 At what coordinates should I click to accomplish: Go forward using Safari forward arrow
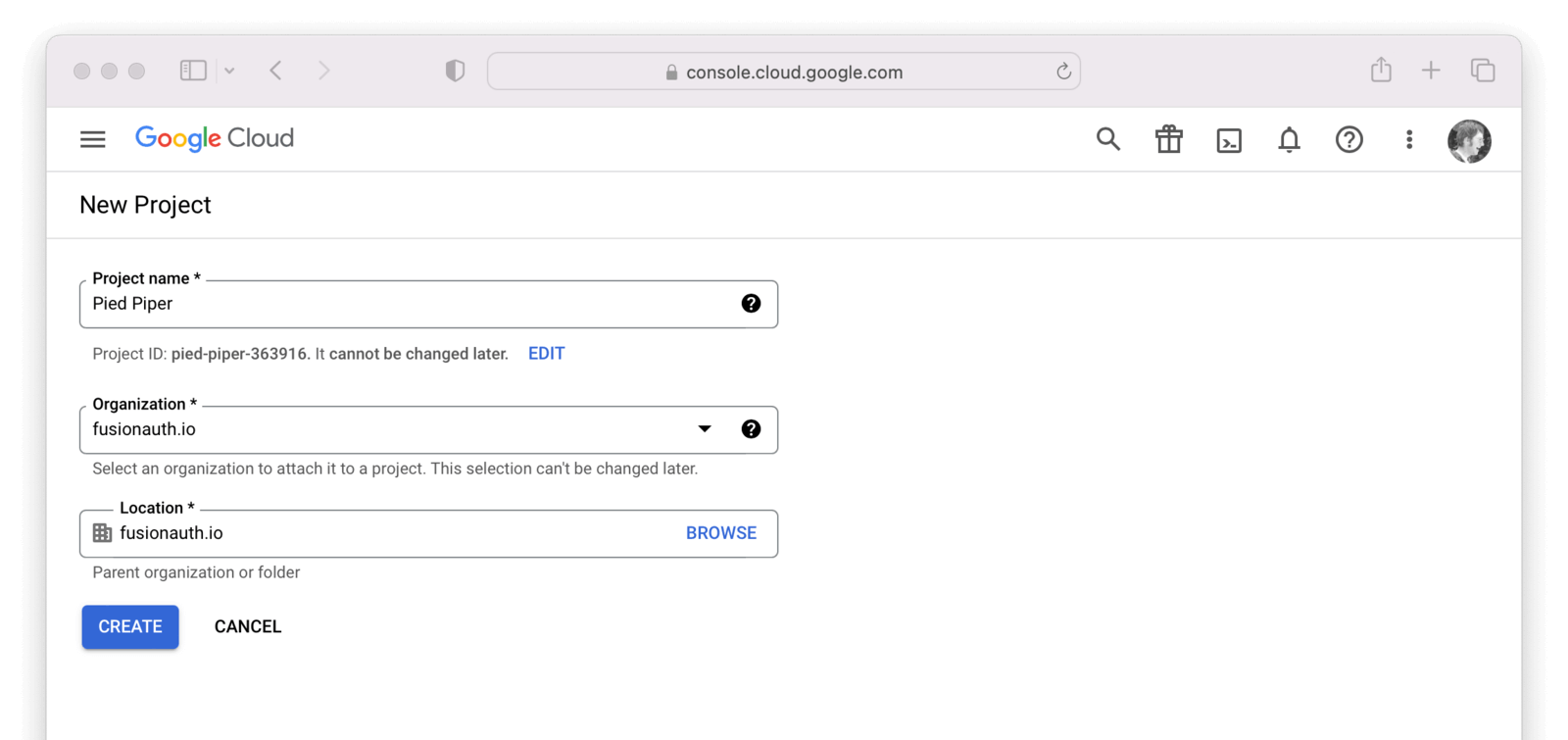[324, 71]
